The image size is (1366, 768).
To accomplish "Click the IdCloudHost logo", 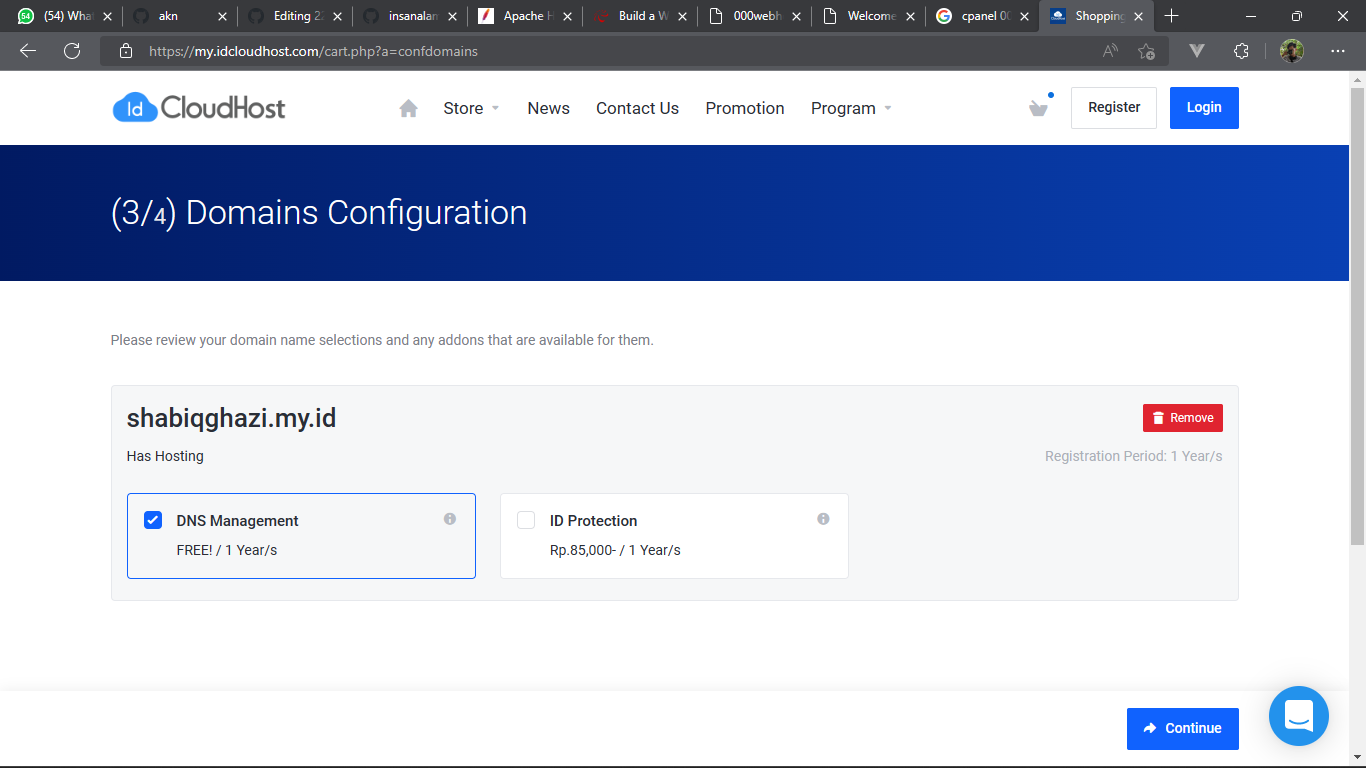I will click(x=198, y=107).
